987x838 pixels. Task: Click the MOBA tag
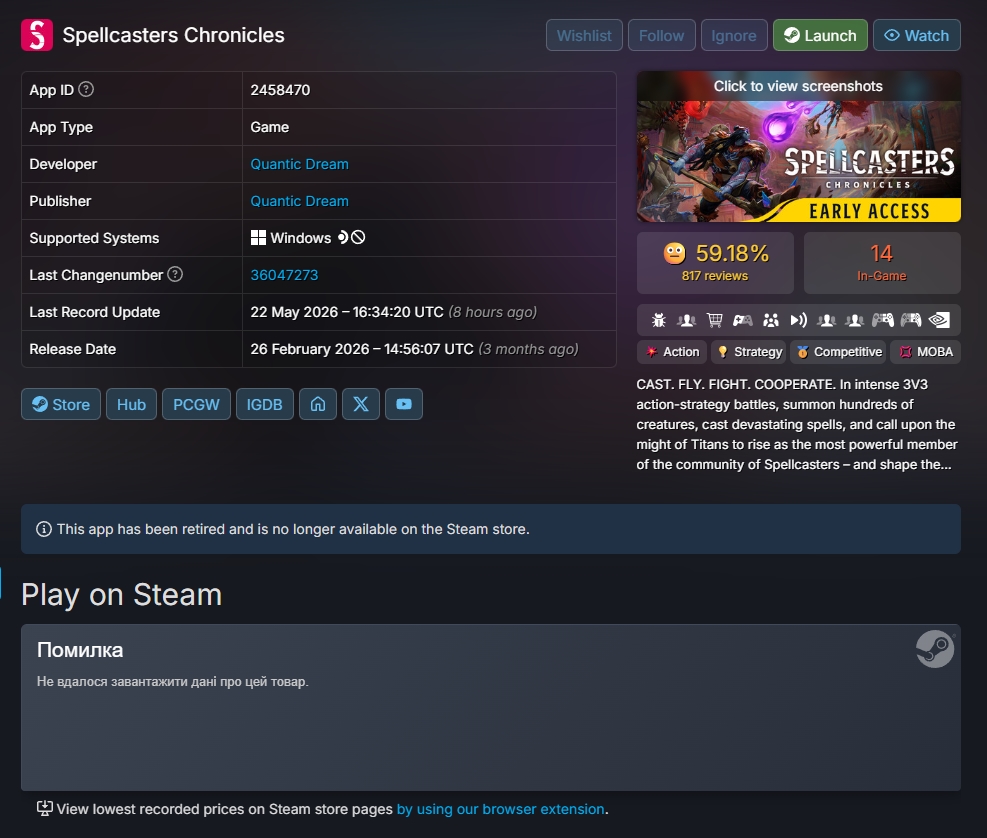click(926, 351)
